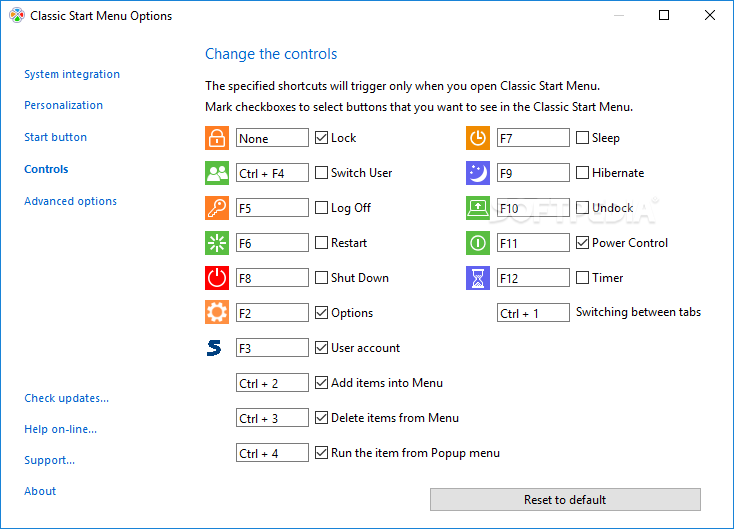Open the Help on-line link
The image size is (734, 529).
tap(60, 429)
